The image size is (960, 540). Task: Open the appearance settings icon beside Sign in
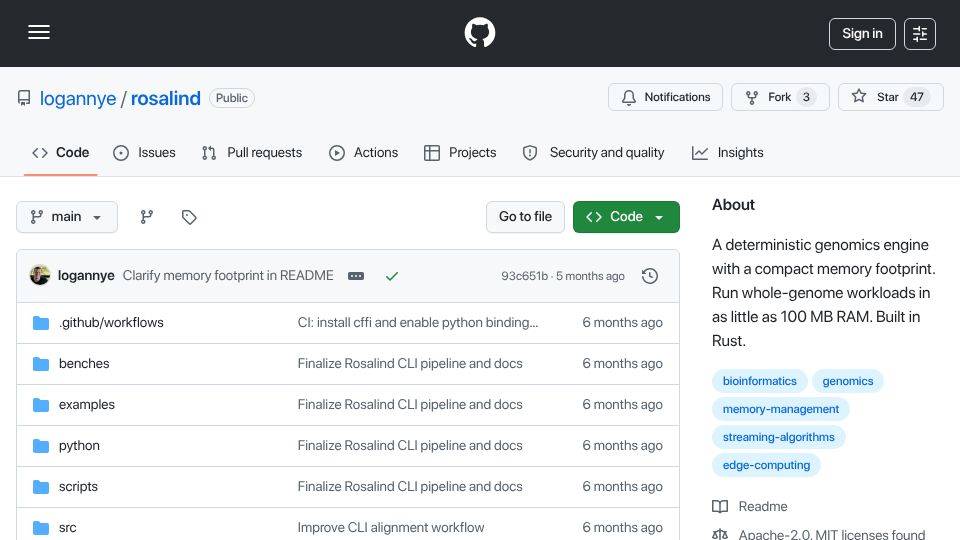pyautogui.click(x=920, y=34)
